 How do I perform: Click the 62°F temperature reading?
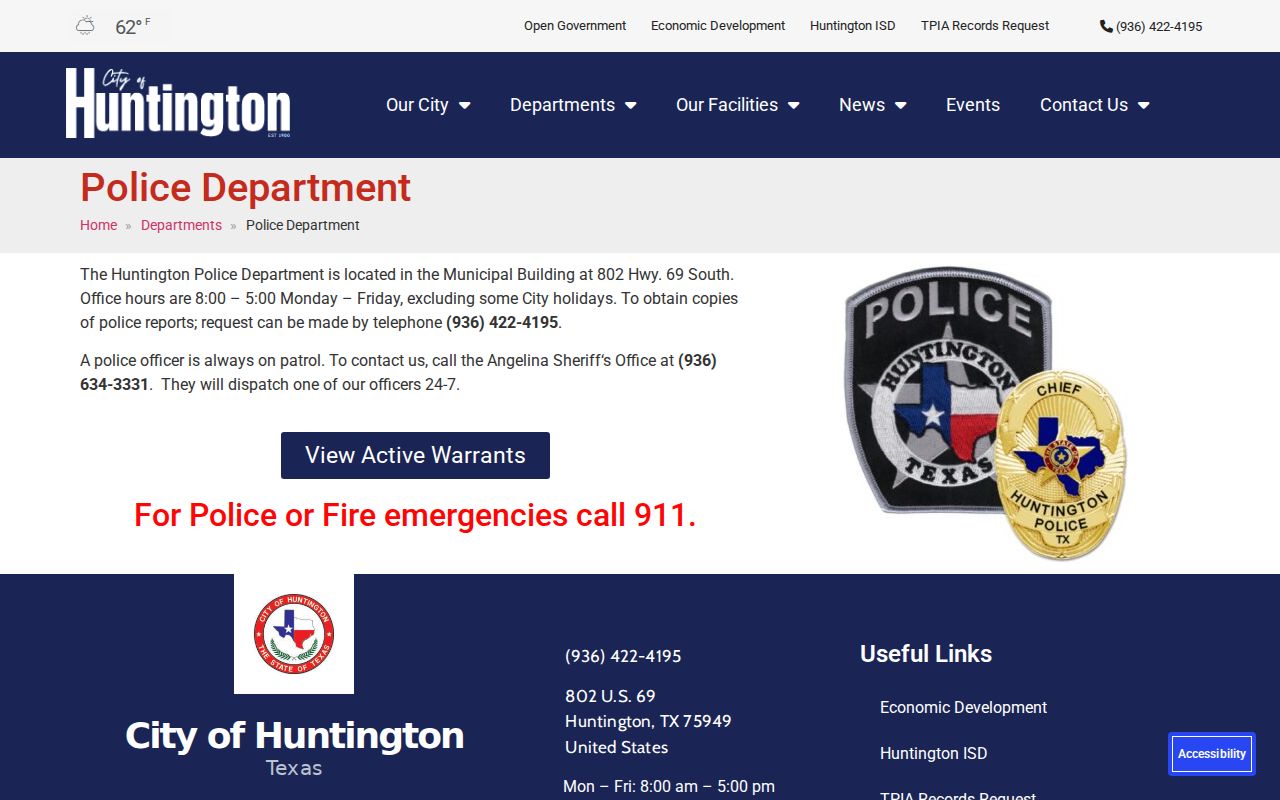[x=132, y=27]
